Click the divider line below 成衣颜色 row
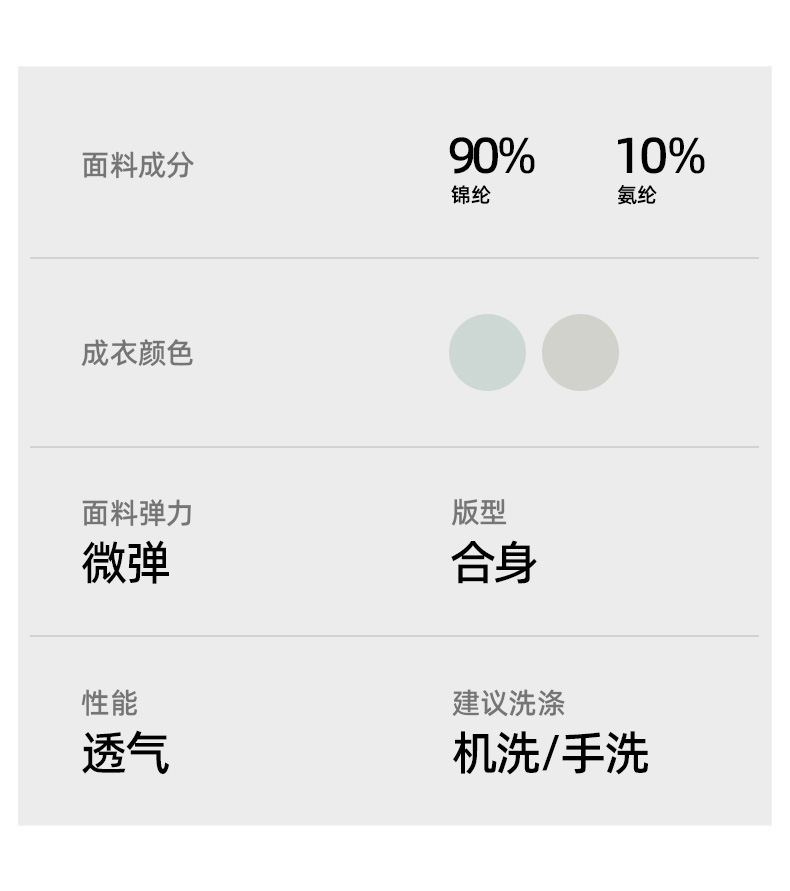790x891 pixels. (x=394, y=446)
